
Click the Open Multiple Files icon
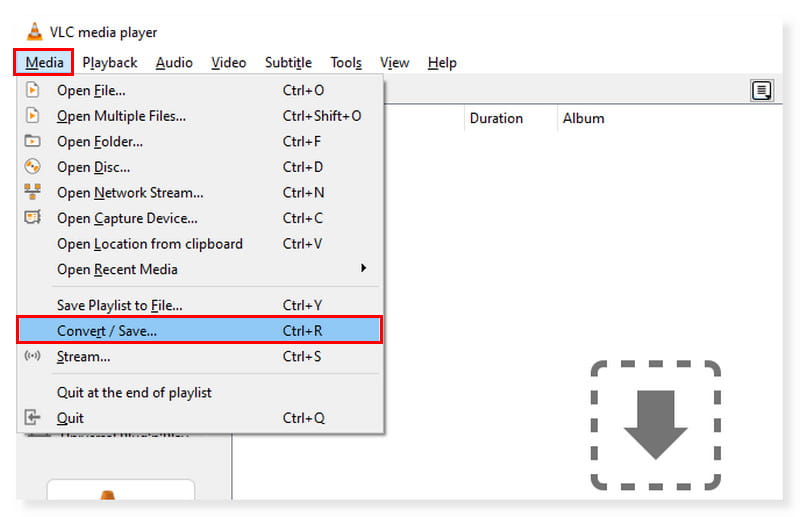tap(32, 115)
